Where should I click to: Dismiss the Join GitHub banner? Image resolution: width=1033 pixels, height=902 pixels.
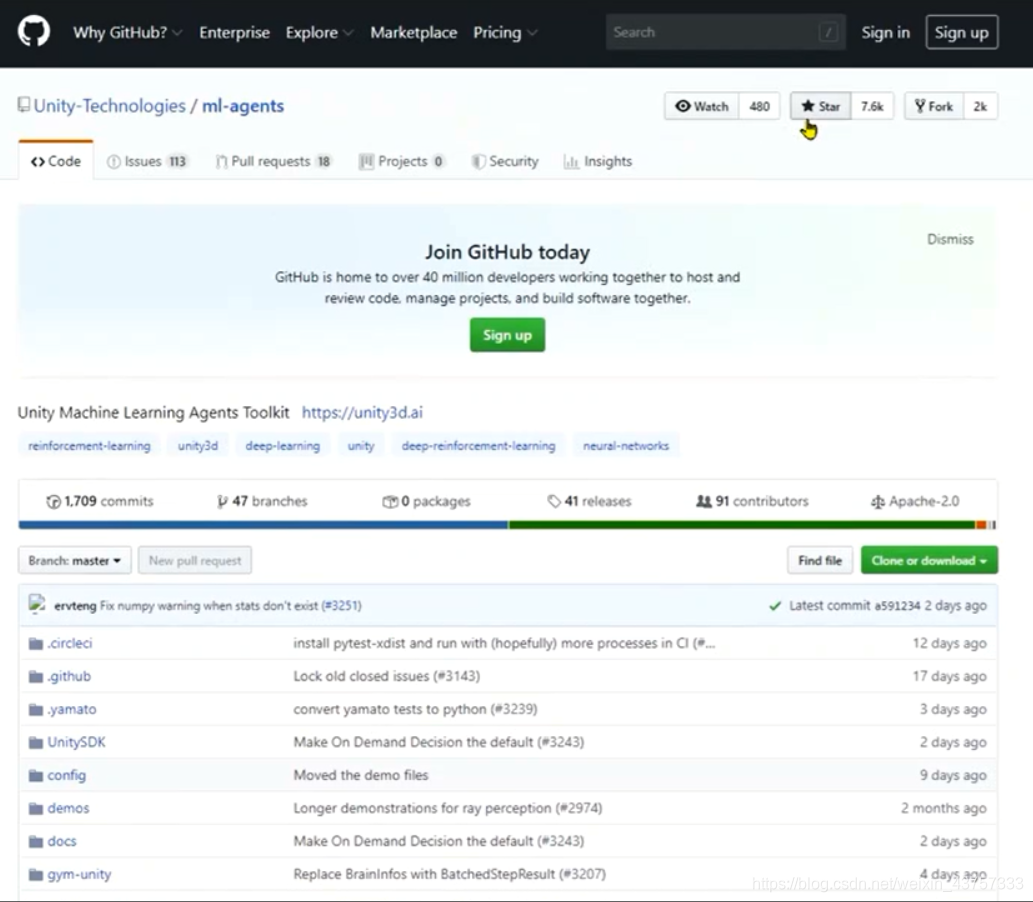(x=950, y=239)
